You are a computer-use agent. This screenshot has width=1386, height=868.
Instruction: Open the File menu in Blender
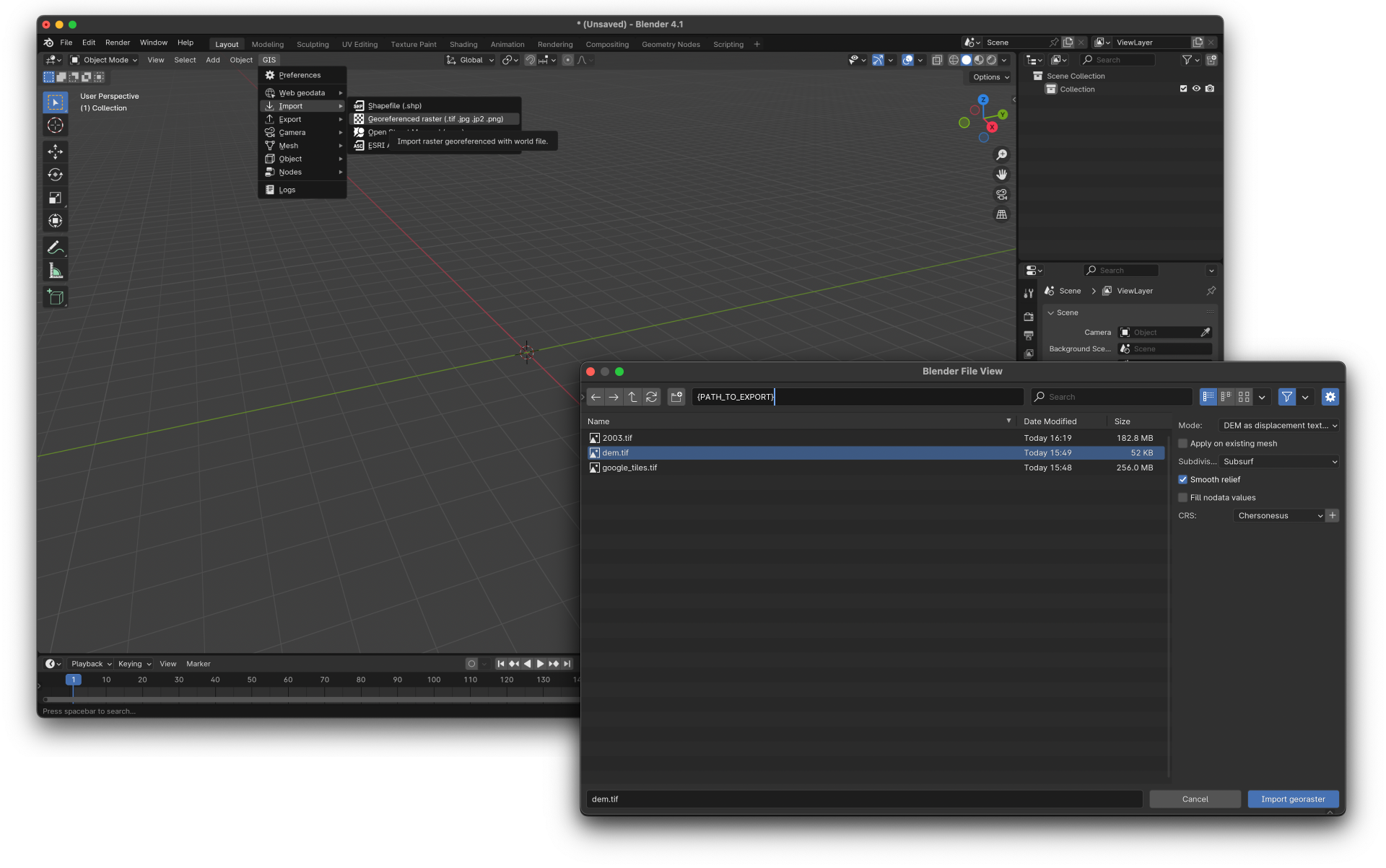pos(66,43)
